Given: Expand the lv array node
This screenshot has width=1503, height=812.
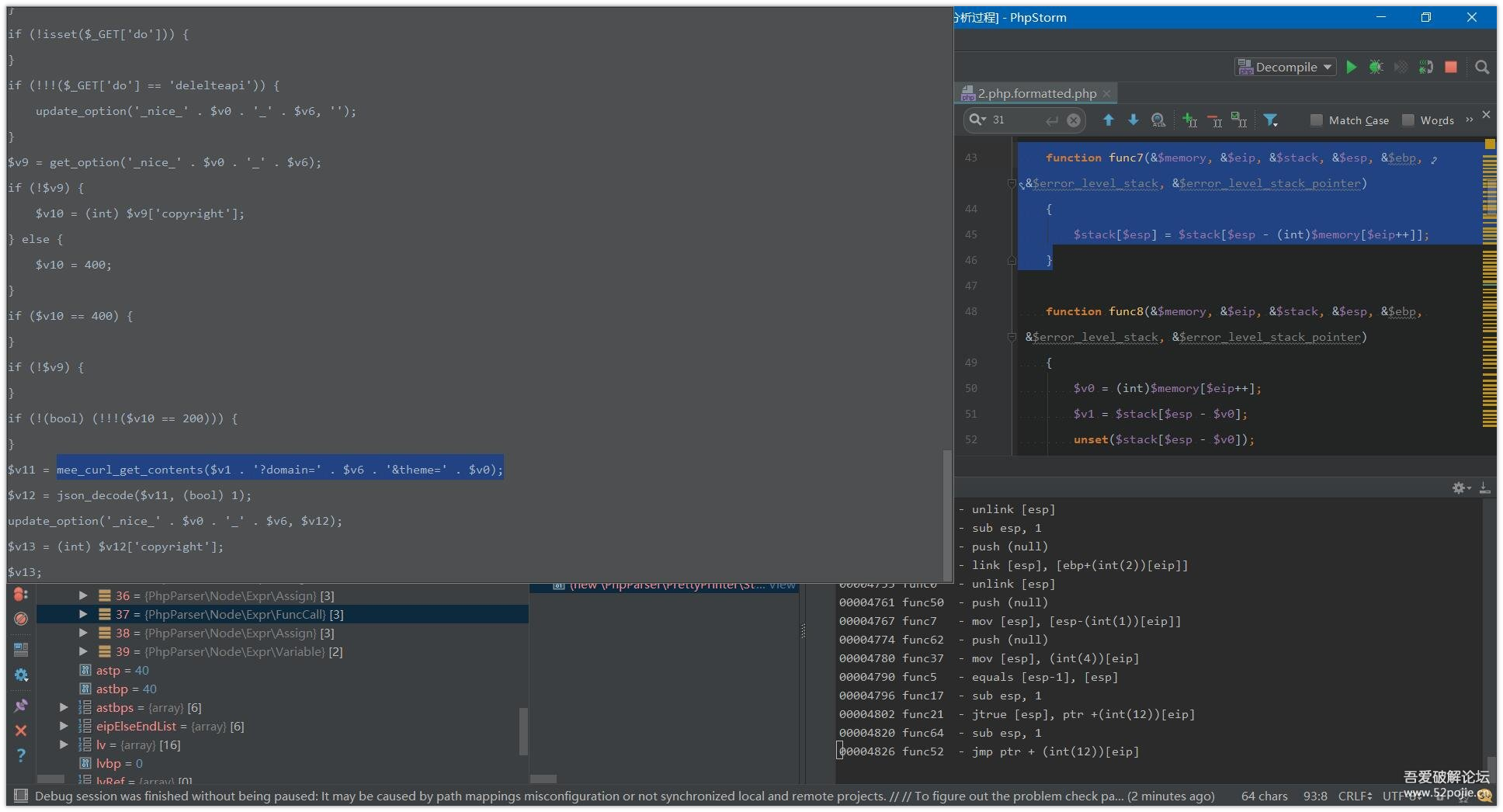Looking at the screenshot, I should point(64,744).
